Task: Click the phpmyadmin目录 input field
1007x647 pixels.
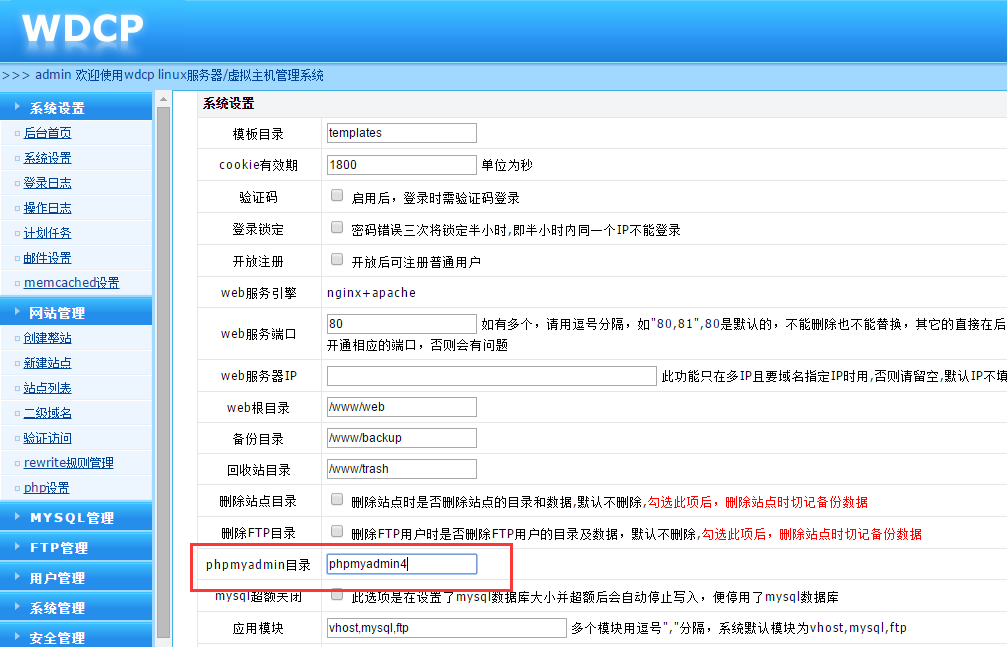Action: pos(401,565)
